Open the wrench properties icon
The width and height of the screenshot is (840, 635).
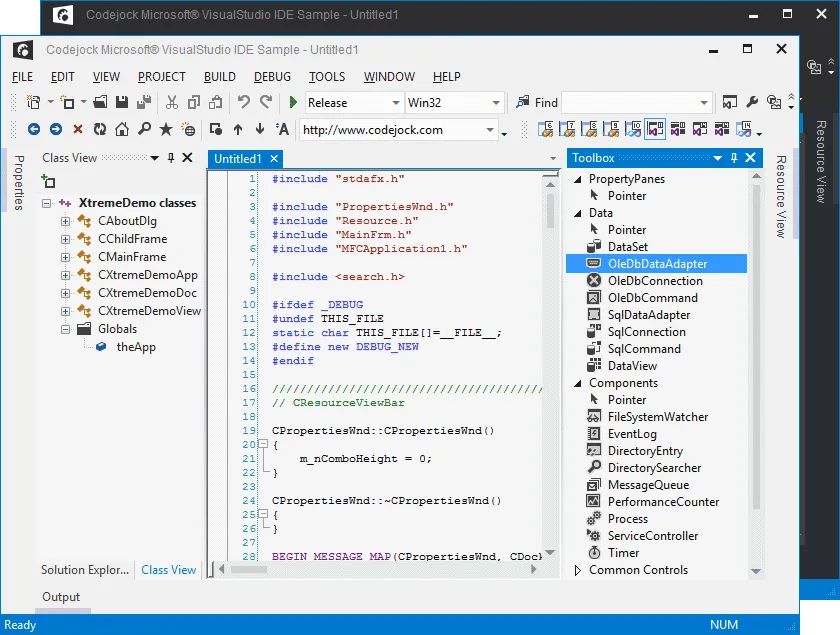(x=752, y=102)
